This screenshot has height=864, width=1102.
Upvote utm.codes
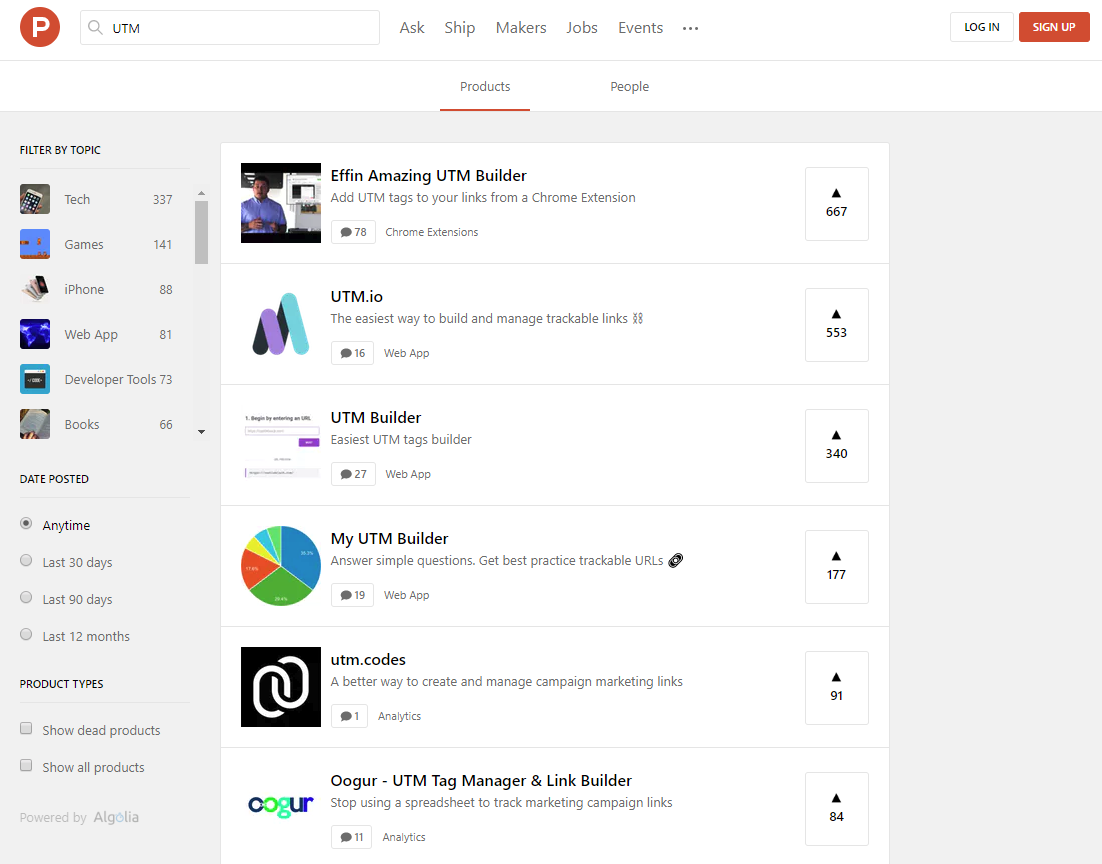pyautogui.click(x=836, y=688)
